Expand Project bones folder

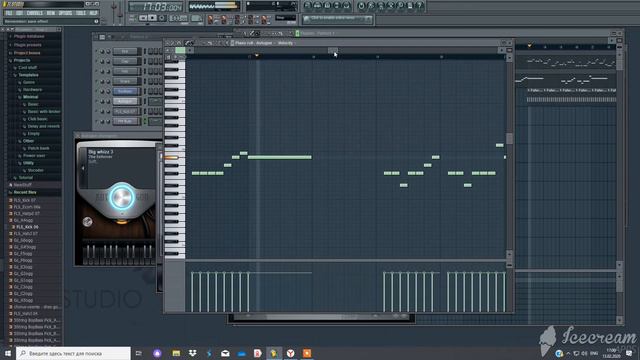click(x=27, y=53)
